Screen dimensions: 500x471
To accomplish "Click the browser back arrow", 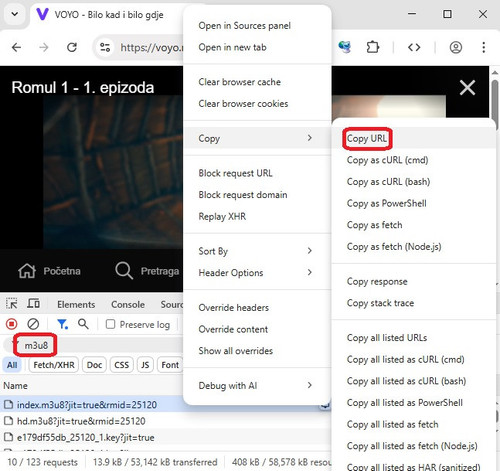I will tap(16, 47).
